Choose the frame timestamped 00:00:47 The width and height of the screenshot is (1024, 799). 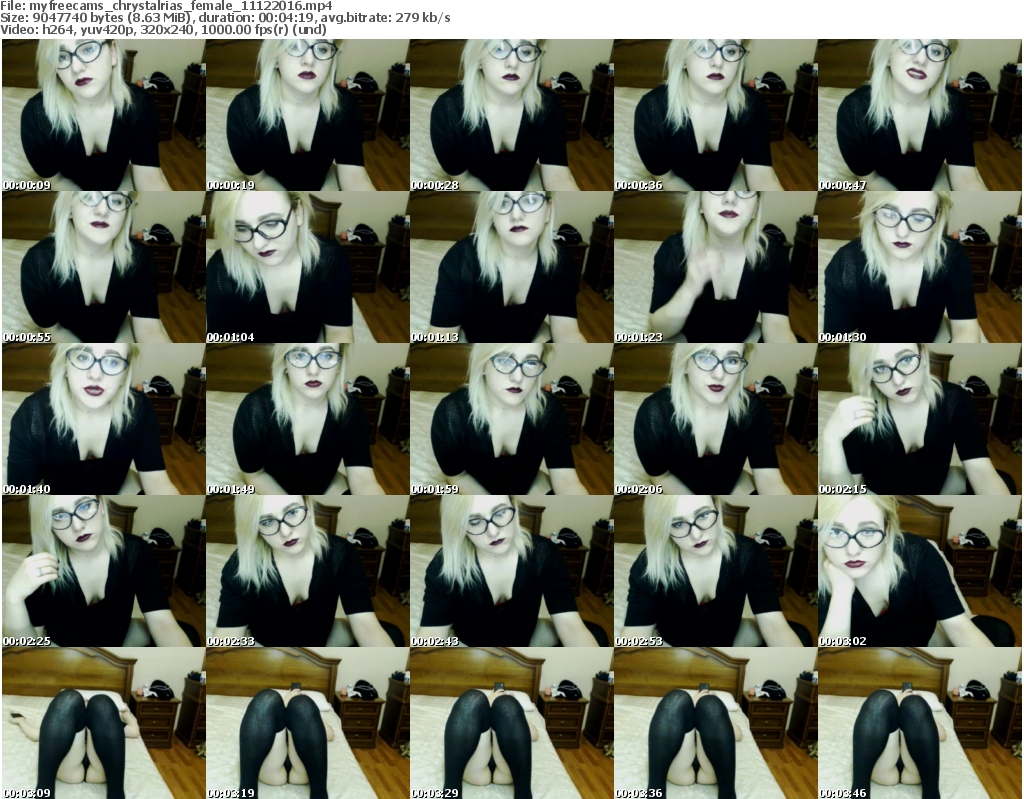coord(918,115)
